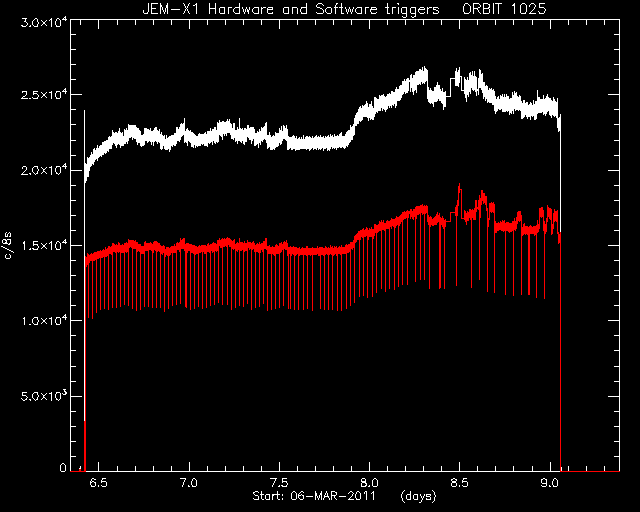
Task: Click the red curve's peak near day 8.5
Action: [x=459, y=186]
